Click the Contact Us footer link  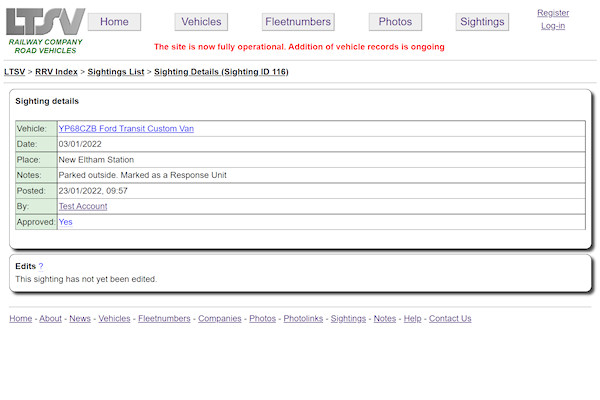[x=450, y=319]
